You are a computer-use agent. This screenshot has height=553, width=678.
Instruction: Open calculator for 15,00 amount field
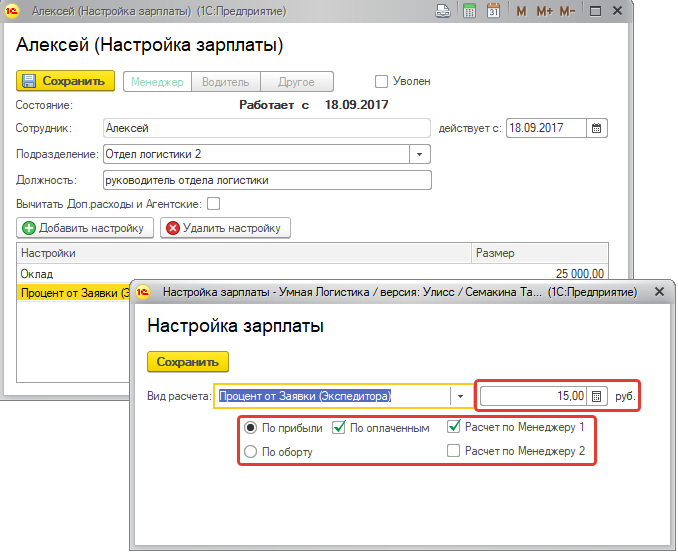597,396
